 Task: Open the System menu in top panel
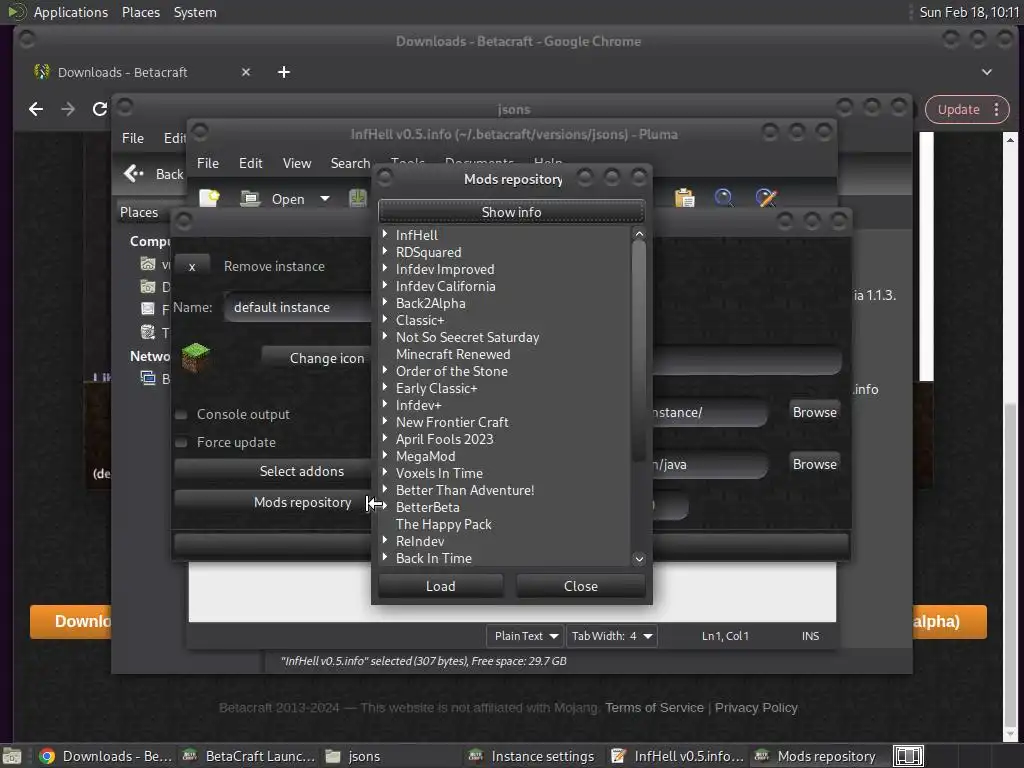click(195, 12)
